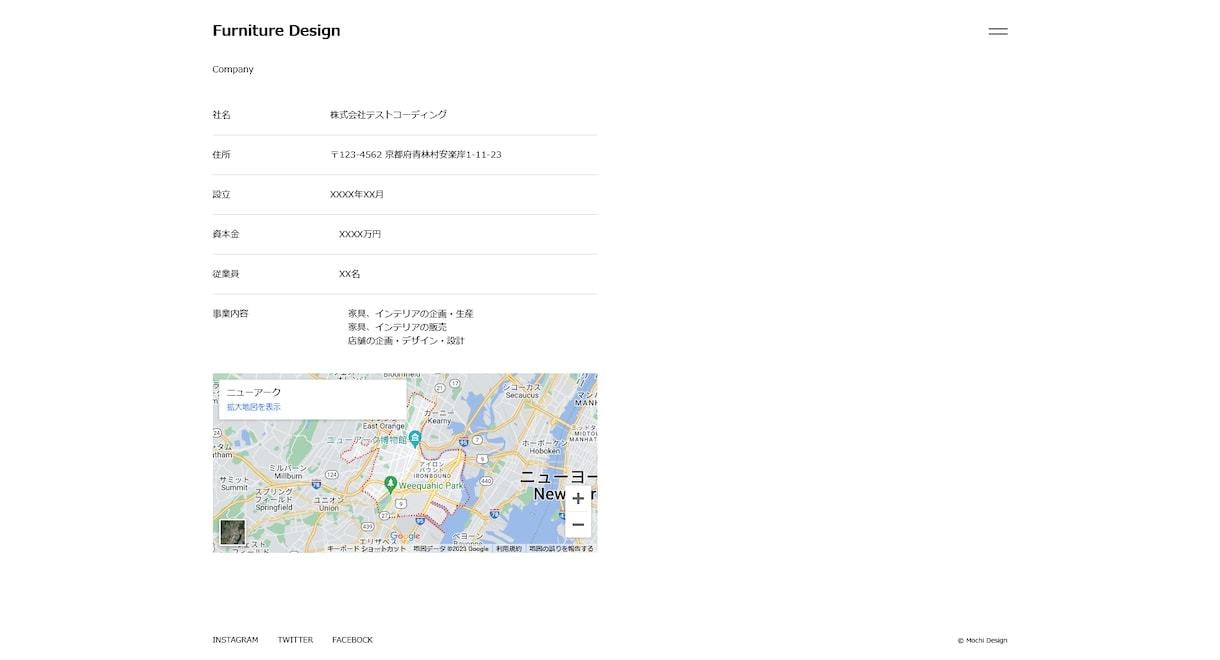Open the キーボード ショートカット map link
The height and width of the screenshot is (660, 1220).
coord(367,549)
